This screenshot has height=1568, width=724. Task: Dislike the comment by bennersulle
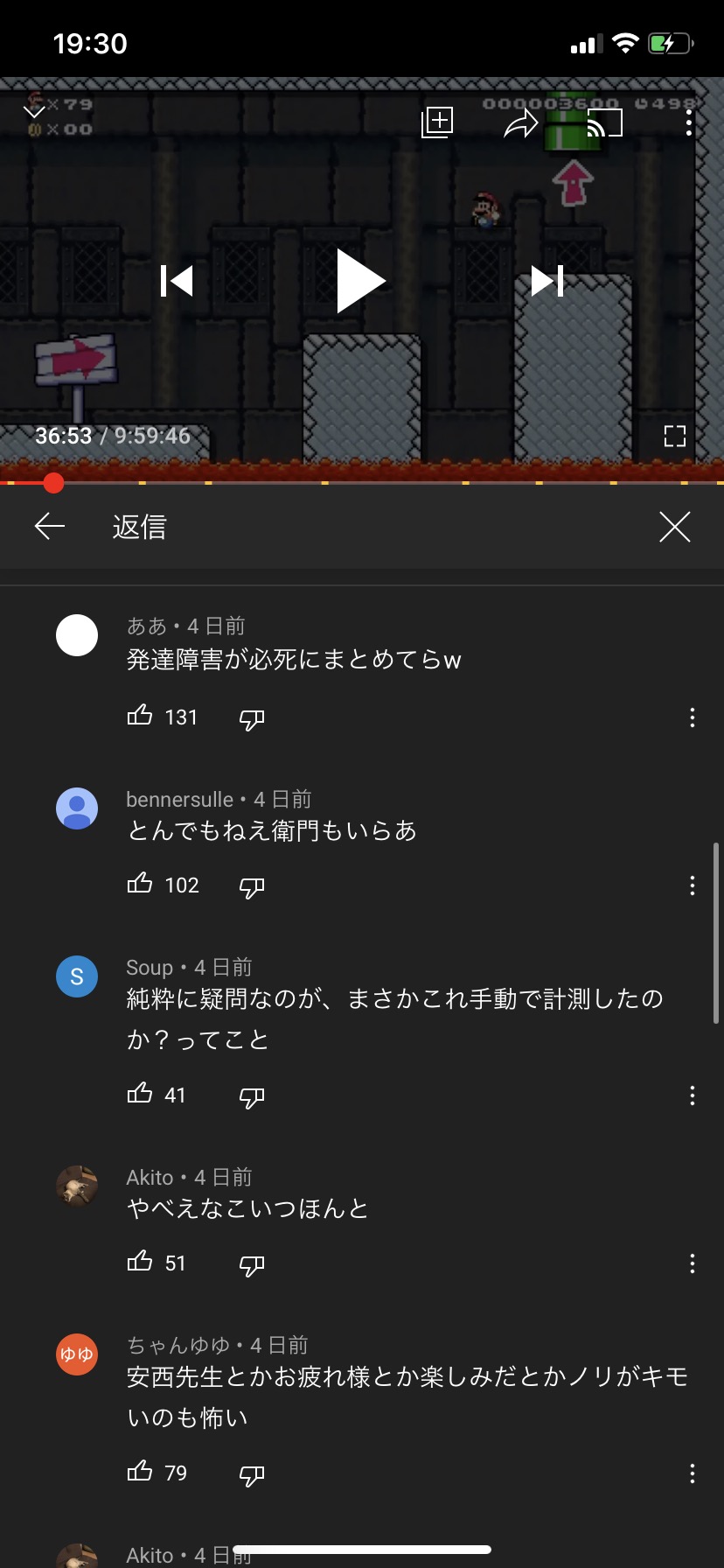tap(252, 887)
